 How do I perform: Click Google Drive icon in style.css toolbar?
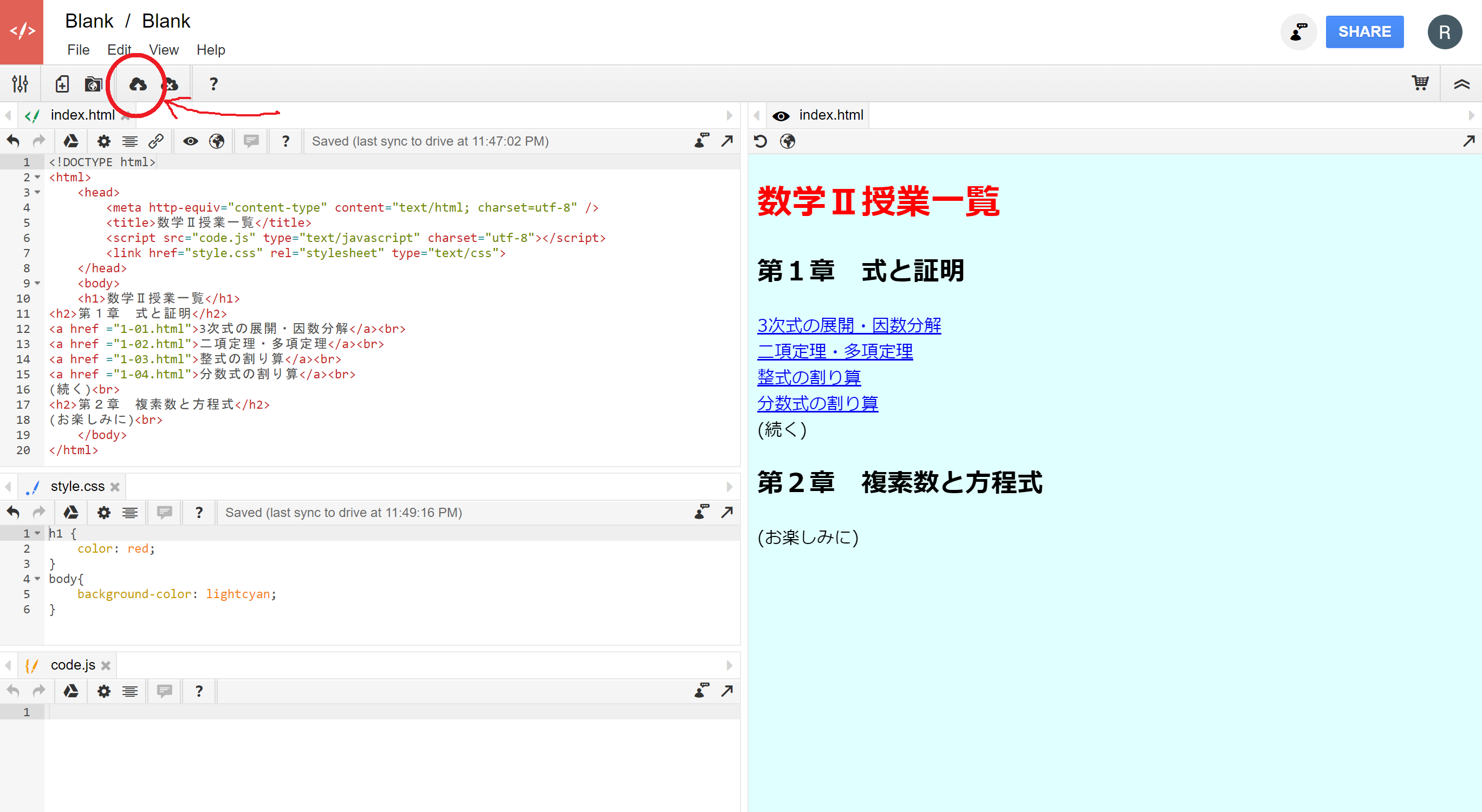[x=71, y=513]
